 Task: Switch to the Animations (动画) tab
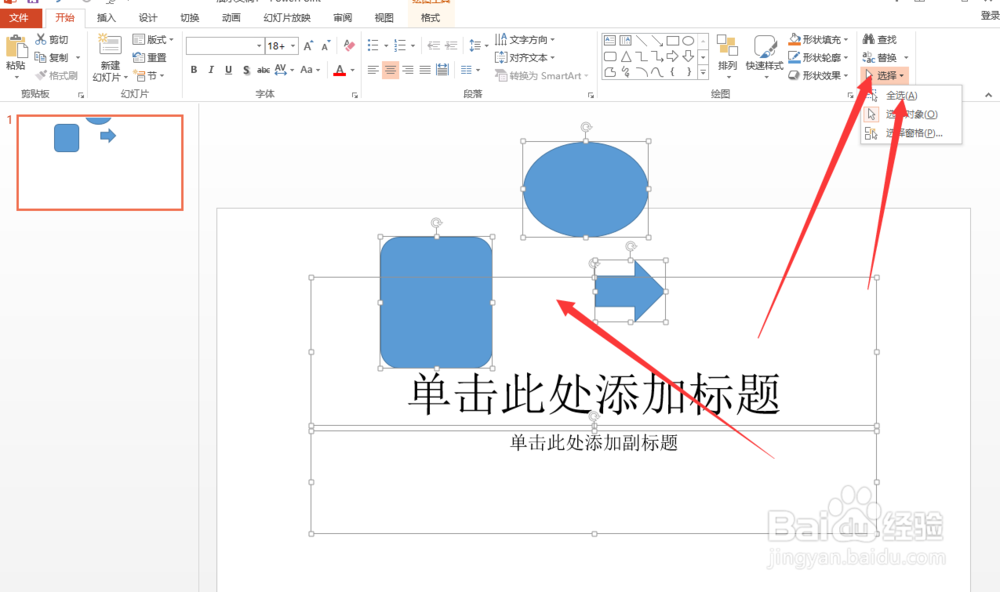click(x=231, y=18)
